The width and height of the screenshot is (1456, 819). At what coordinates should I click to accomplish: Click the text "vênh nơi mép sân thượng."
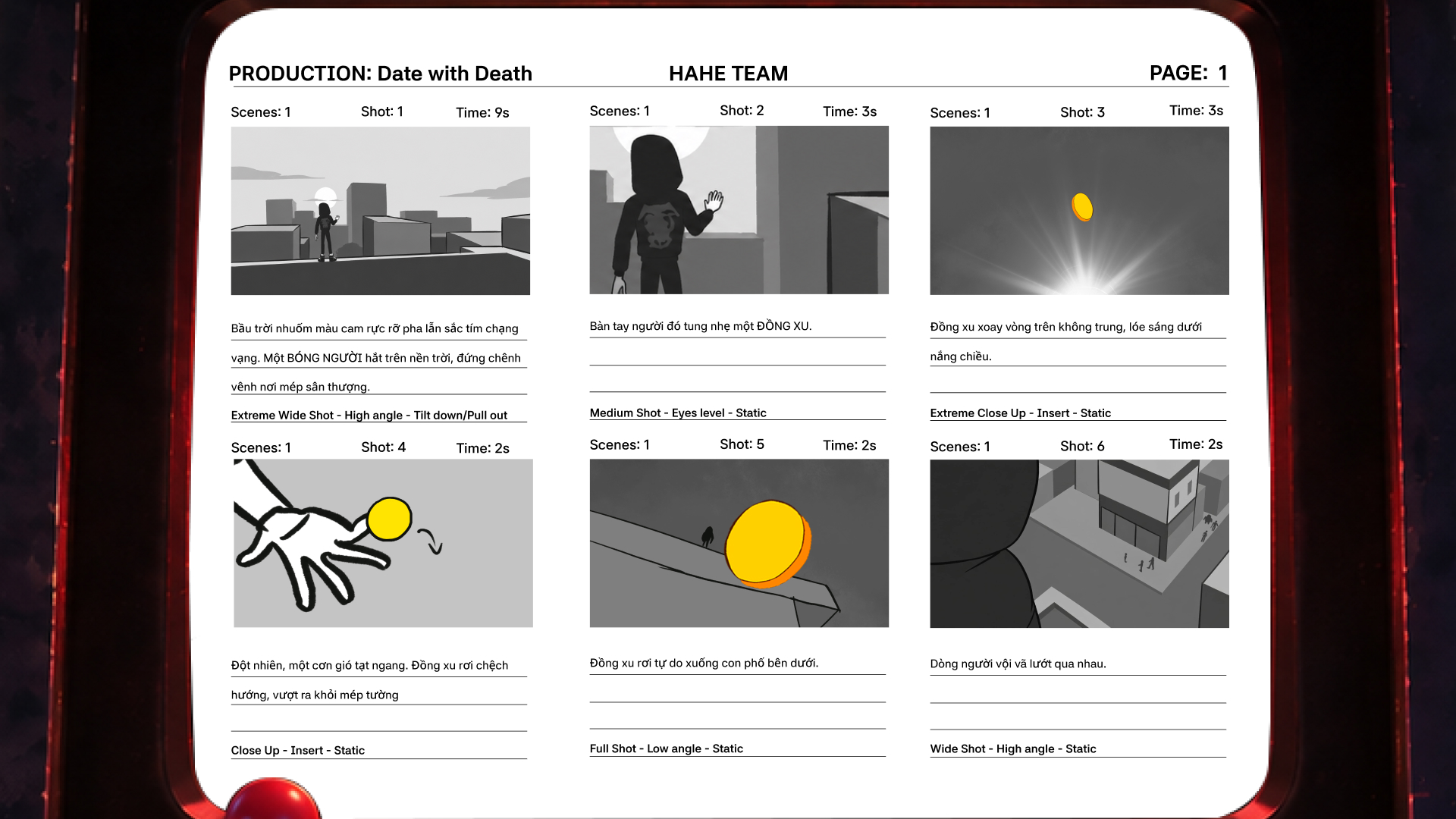[300, 387]
